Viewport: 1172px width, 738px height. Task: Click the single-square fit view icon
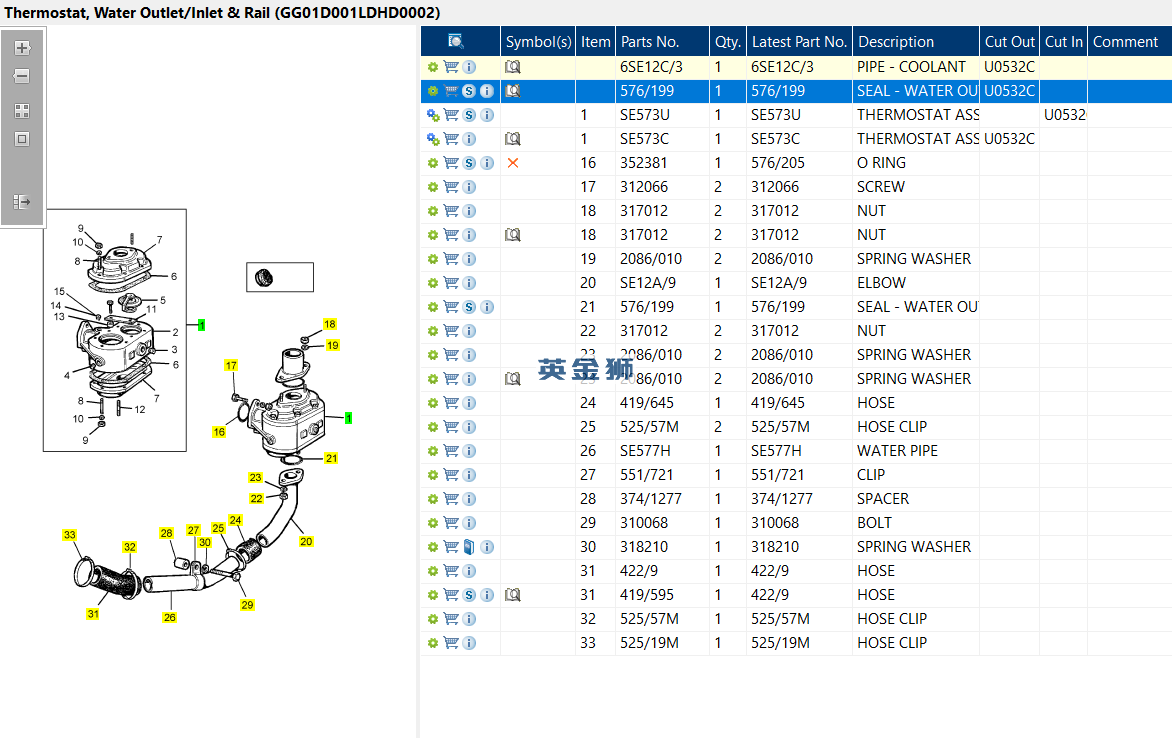tap(22, 139)
